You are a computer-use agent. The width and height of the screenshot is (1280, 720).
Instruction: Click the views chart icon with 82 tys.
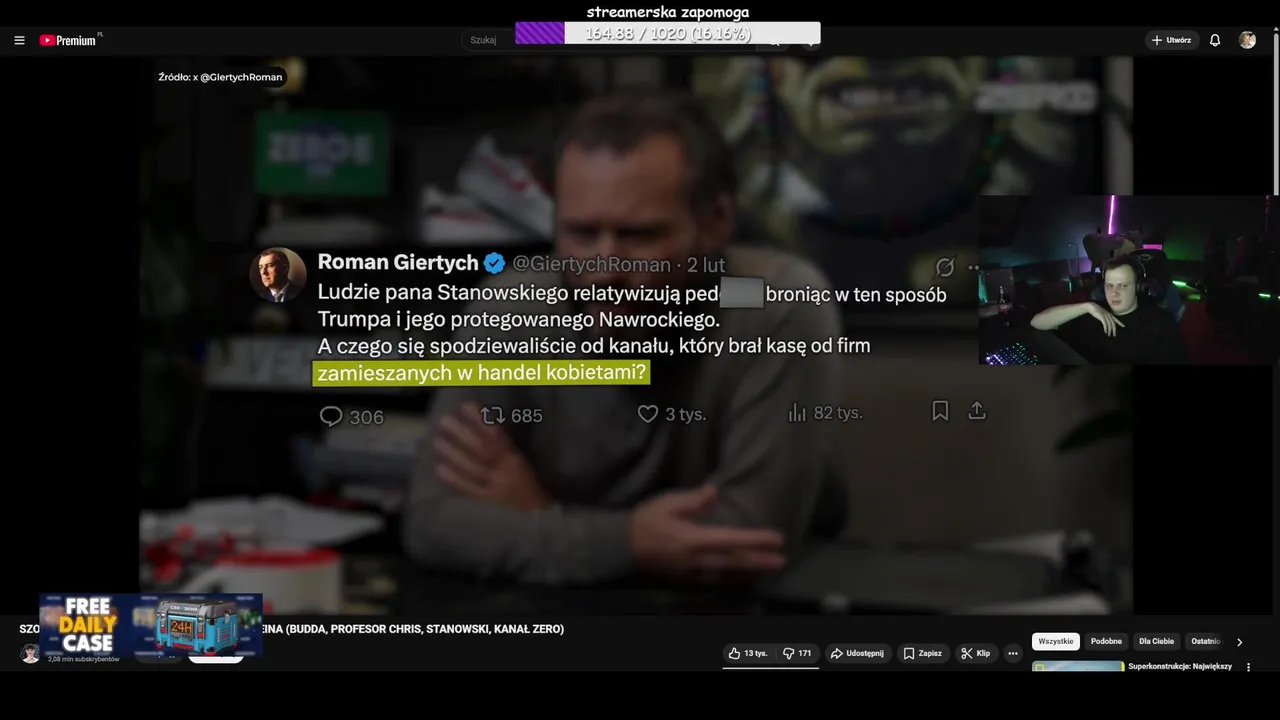coord(797,412)
